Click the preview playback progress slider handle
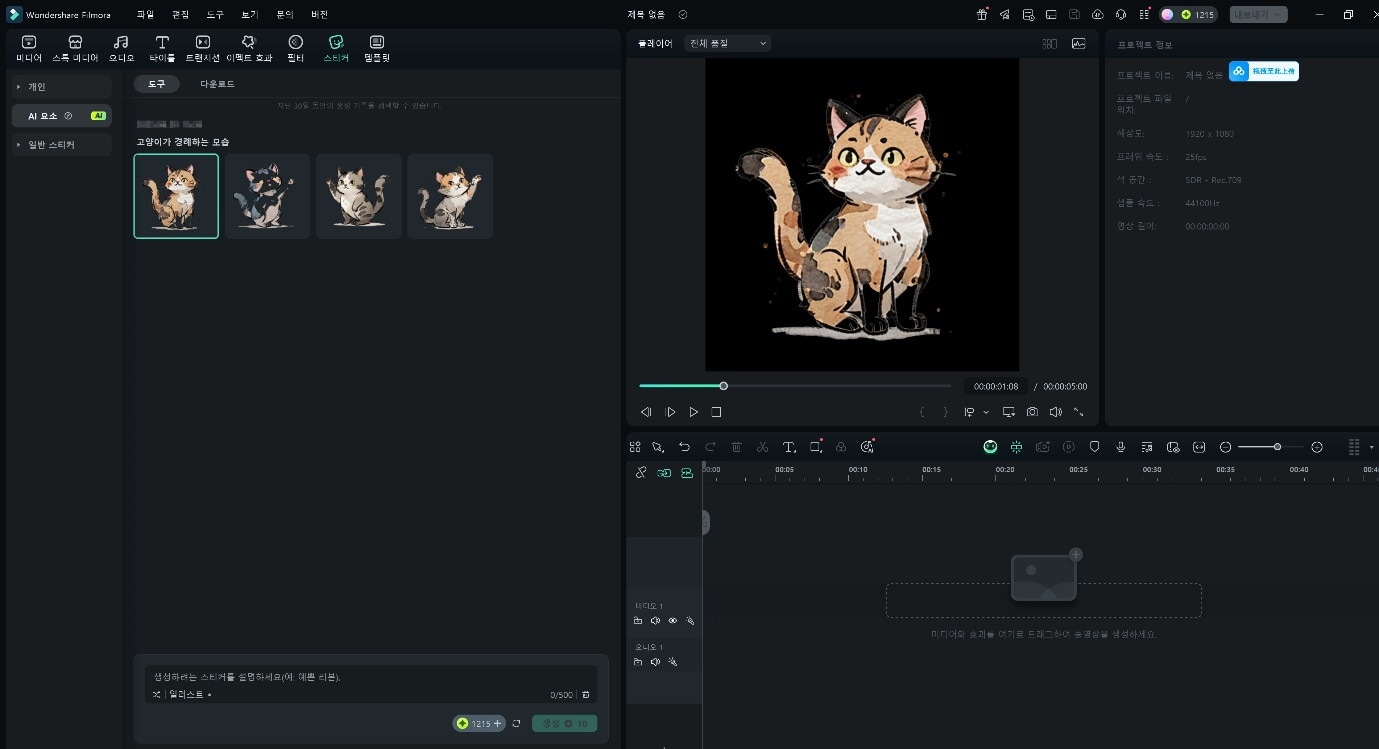 pyautogui.click(x=723, y=386)
